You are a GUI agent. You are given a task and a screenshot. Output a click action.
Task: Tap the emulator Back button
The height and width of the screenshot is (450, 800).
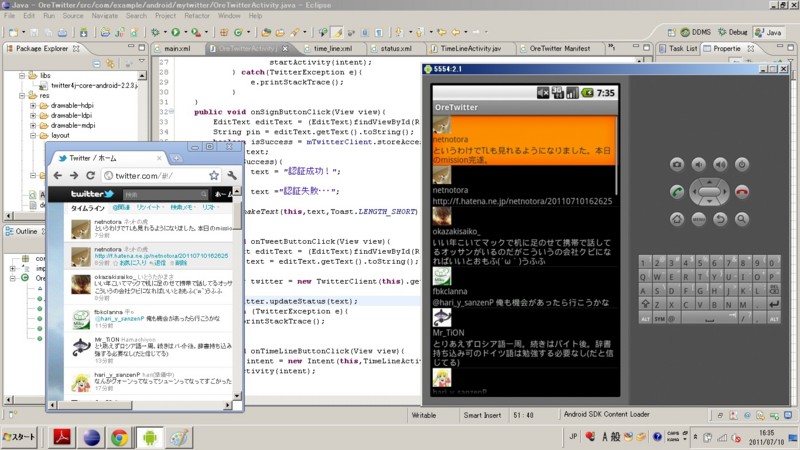point(720,219)
